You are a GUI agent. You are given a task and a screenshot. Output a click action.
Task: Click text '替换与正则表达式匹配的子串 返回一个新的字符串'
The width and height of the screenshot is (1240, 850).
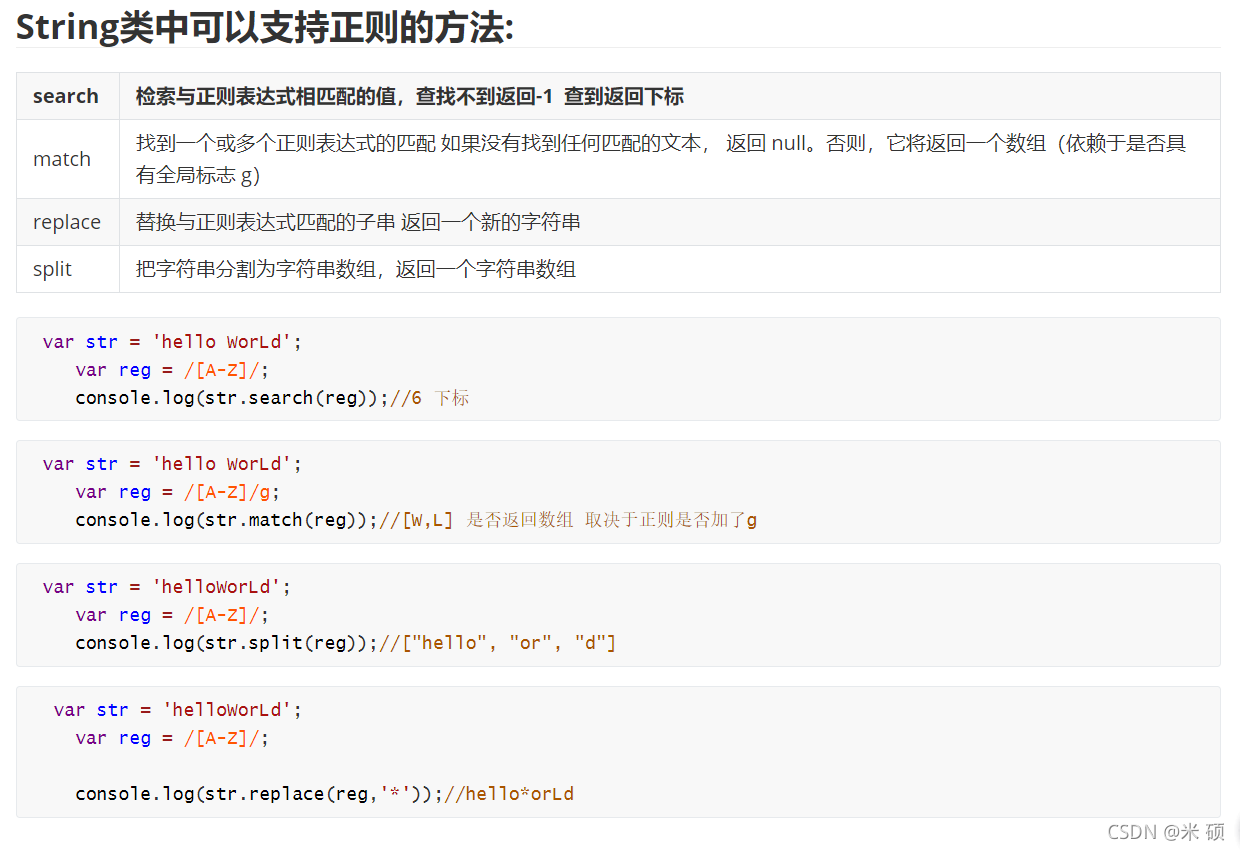[358, 222]
